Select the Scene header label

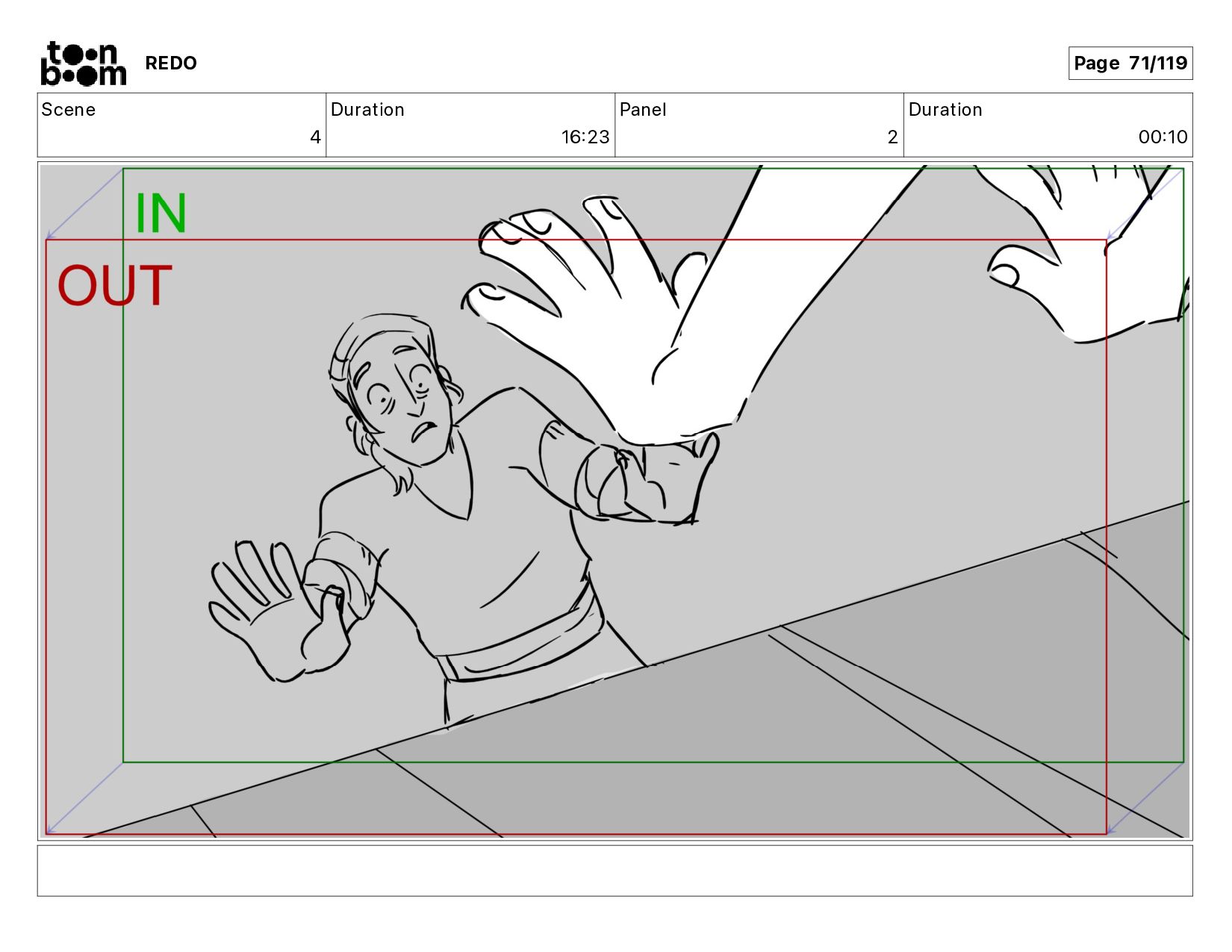click(69, 110)
